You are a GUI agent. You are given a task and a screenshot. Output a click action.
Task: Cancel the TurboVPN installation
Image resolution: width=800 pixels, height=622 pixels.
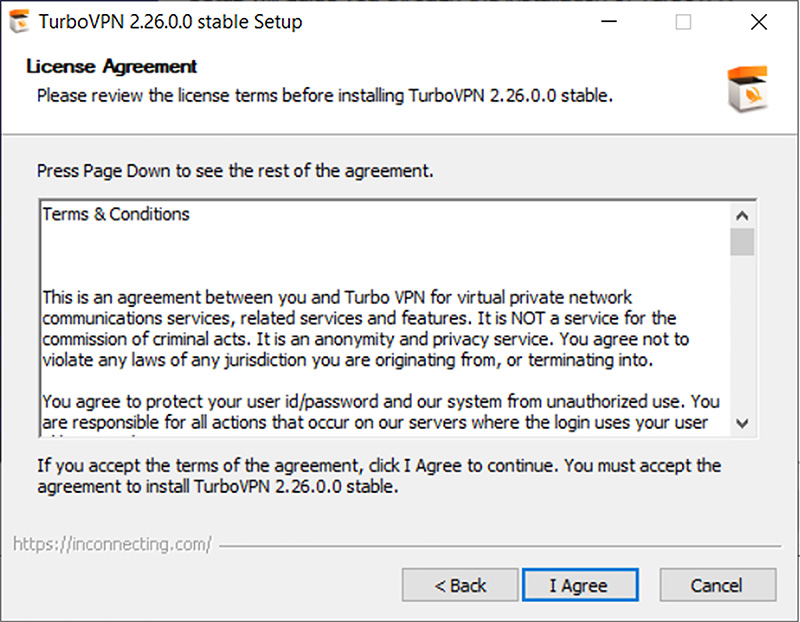point(717,585)
